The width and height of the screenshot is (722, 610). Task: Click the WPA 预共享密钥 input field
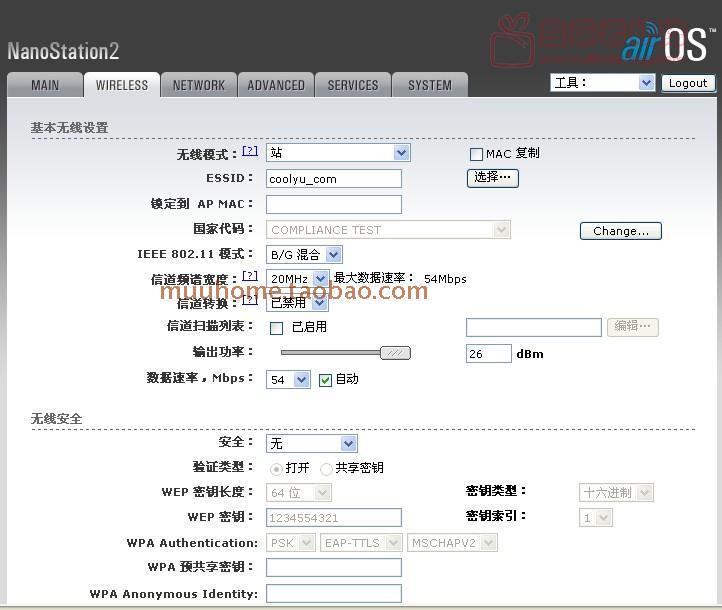[x=334, y=568]
